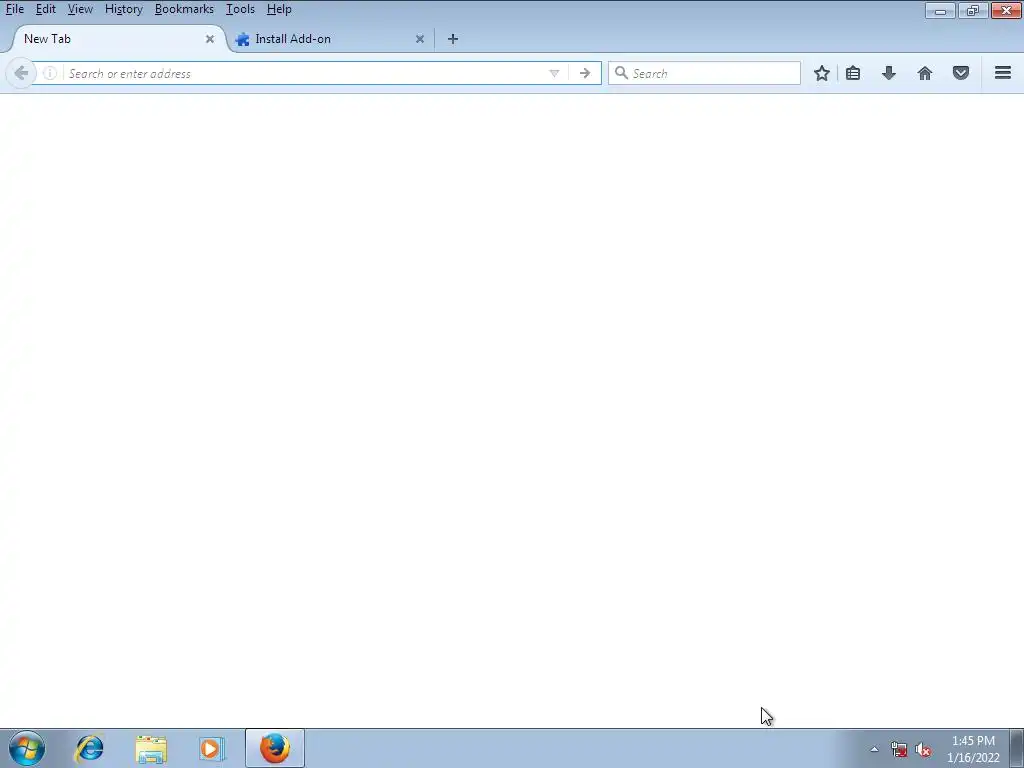Open the hamburger menu
Screen dimensions: 1024x768
click(1002, 73)
